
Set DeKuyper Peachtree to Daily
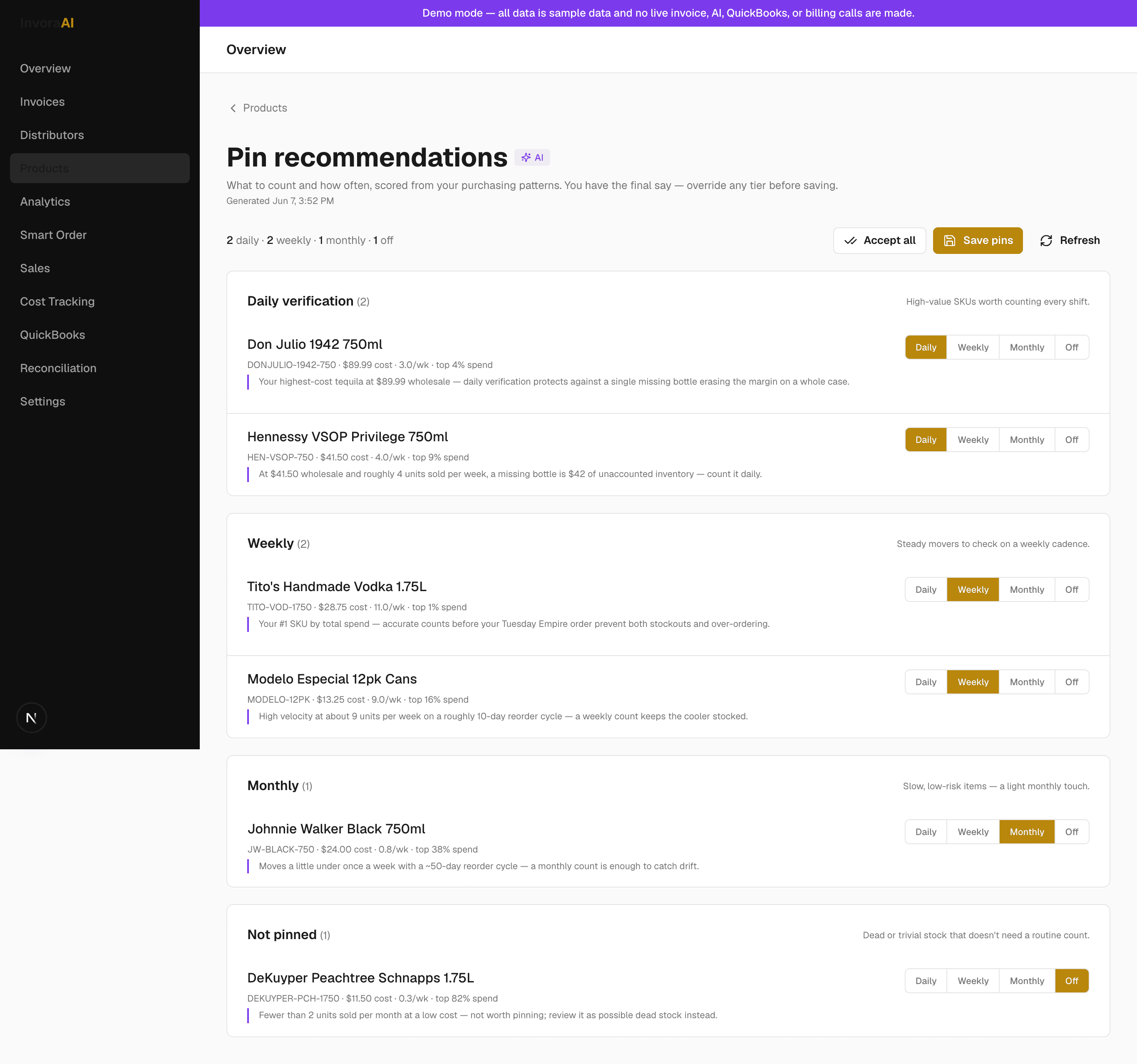(926, 981)
